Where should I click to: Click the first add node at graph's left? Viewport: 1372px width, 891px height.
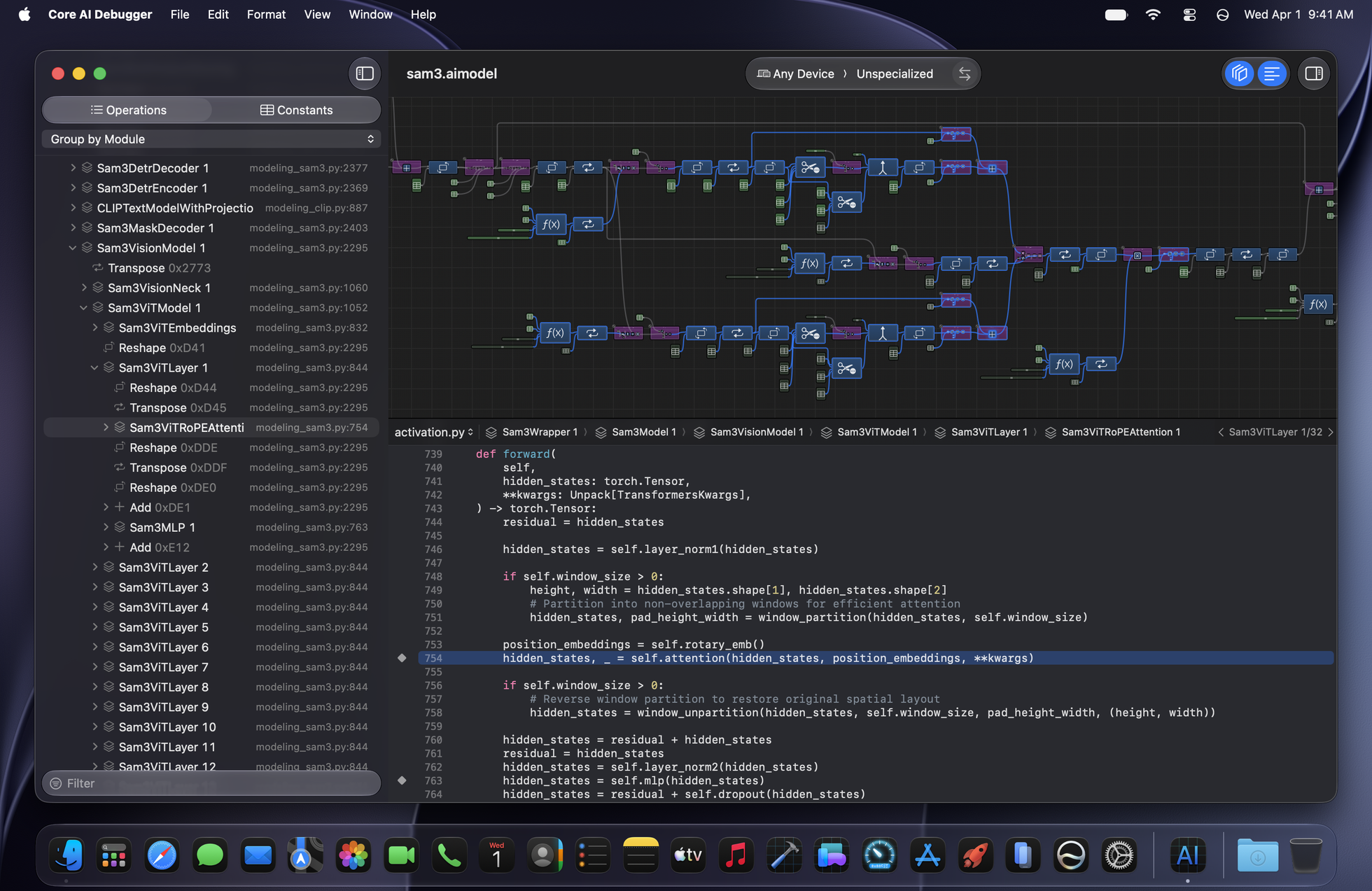coord(407,167)
